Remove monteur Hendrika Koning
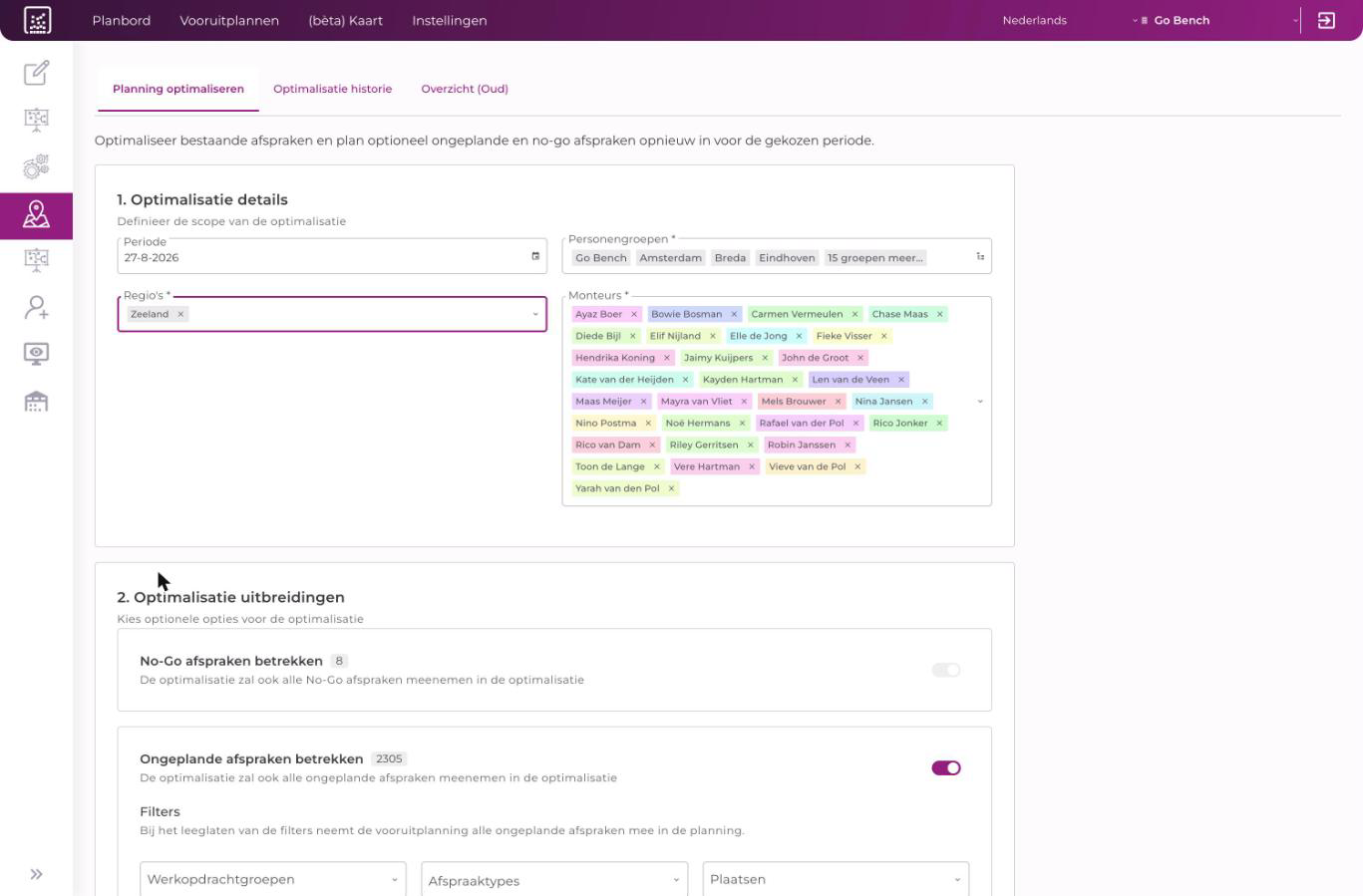 [x=666, y=358]
